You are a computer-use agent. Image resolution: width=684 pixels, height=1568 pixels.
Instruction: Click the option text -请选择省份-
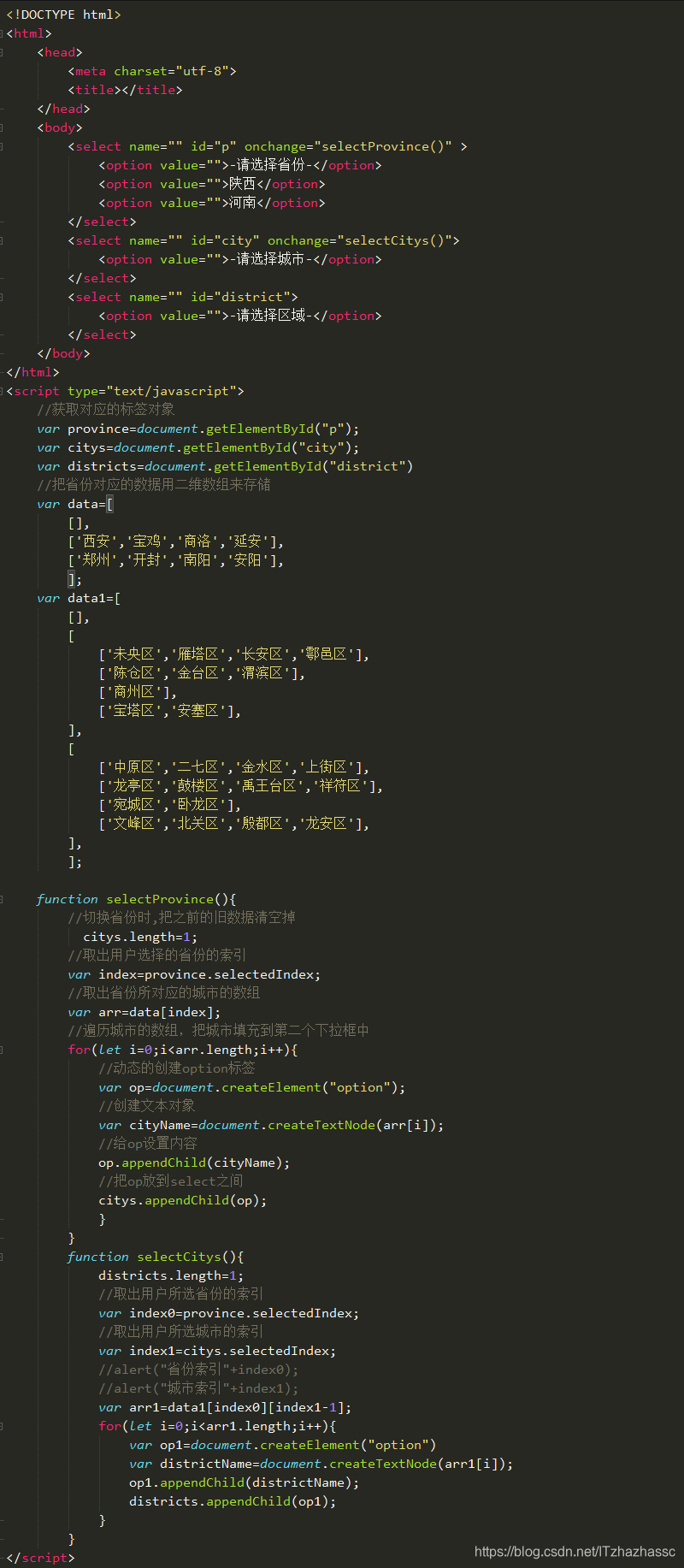click(x=271, y=165)
